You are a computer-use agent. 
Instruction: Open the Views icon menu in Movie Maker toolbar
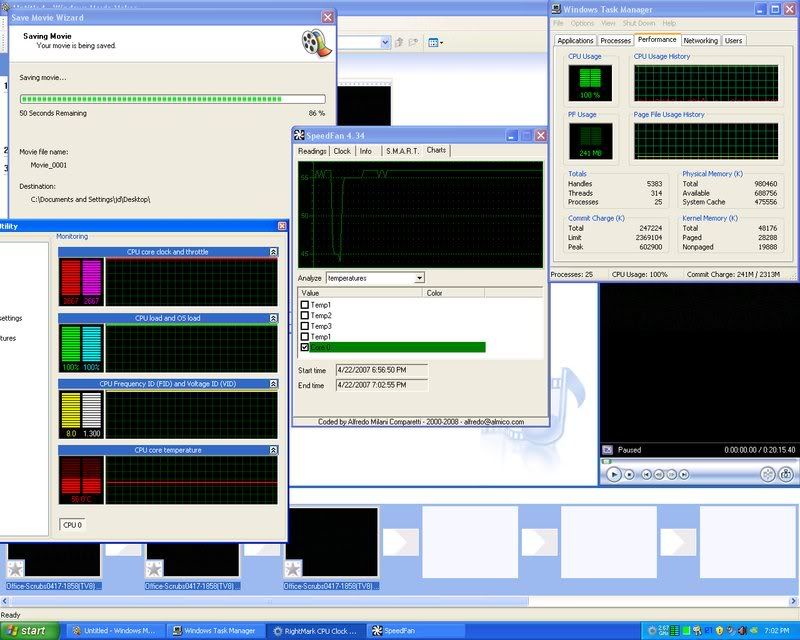point(435,42)
